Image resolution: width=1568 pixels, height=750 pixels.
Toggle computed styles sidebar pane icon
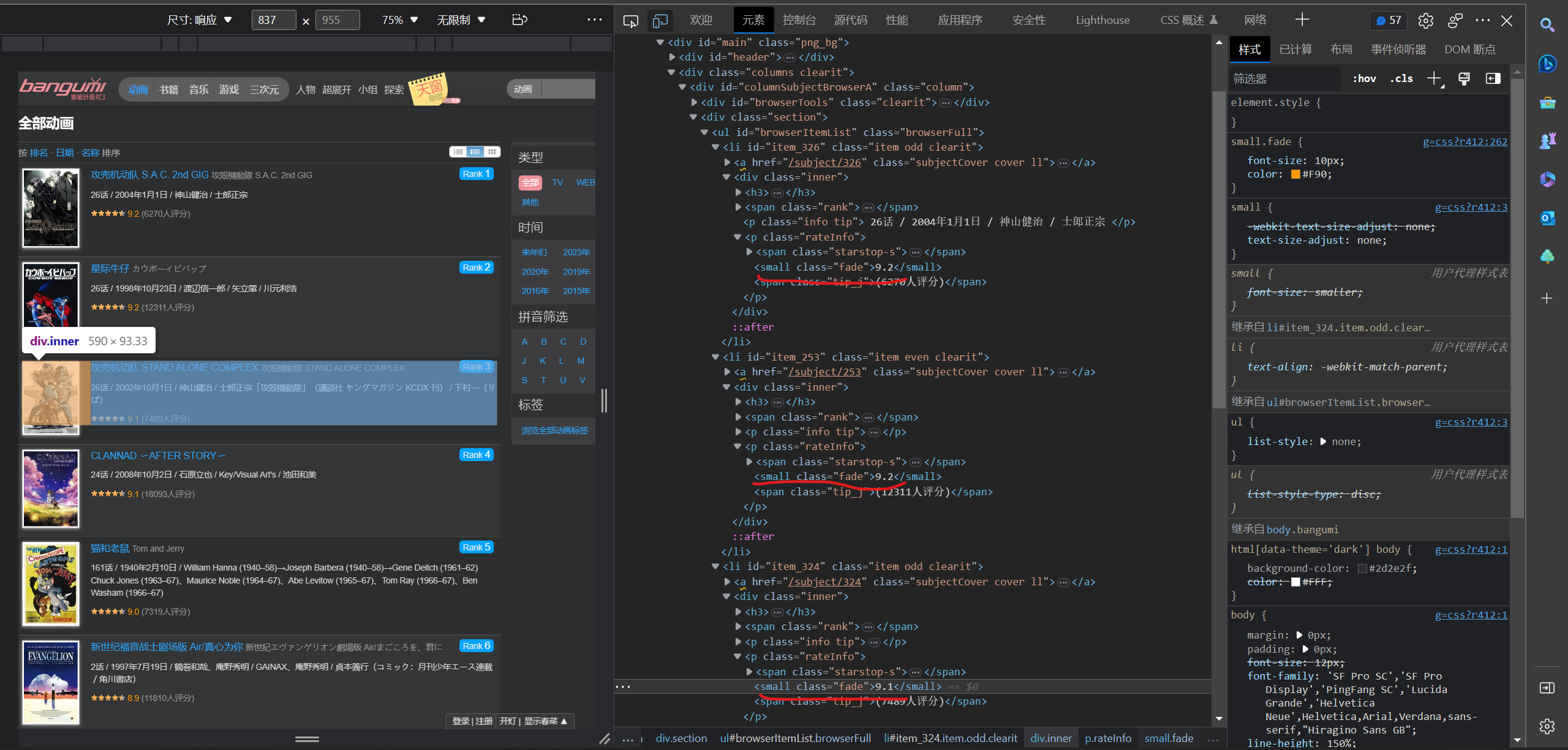[1493, 78]
